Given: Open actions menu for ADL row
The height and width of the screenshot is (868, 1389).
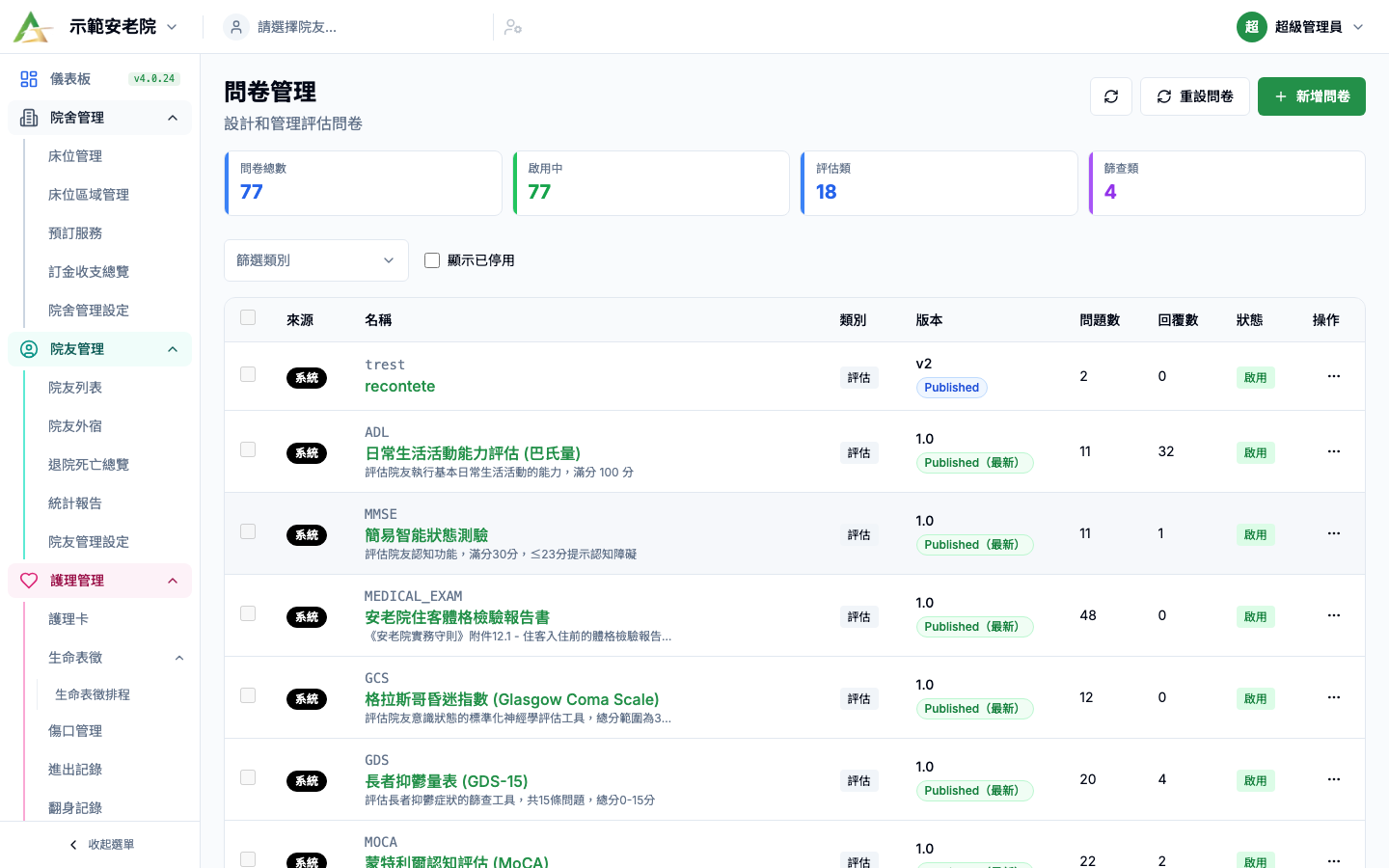Looking at the screenshot, I should tap(1334, 451).
